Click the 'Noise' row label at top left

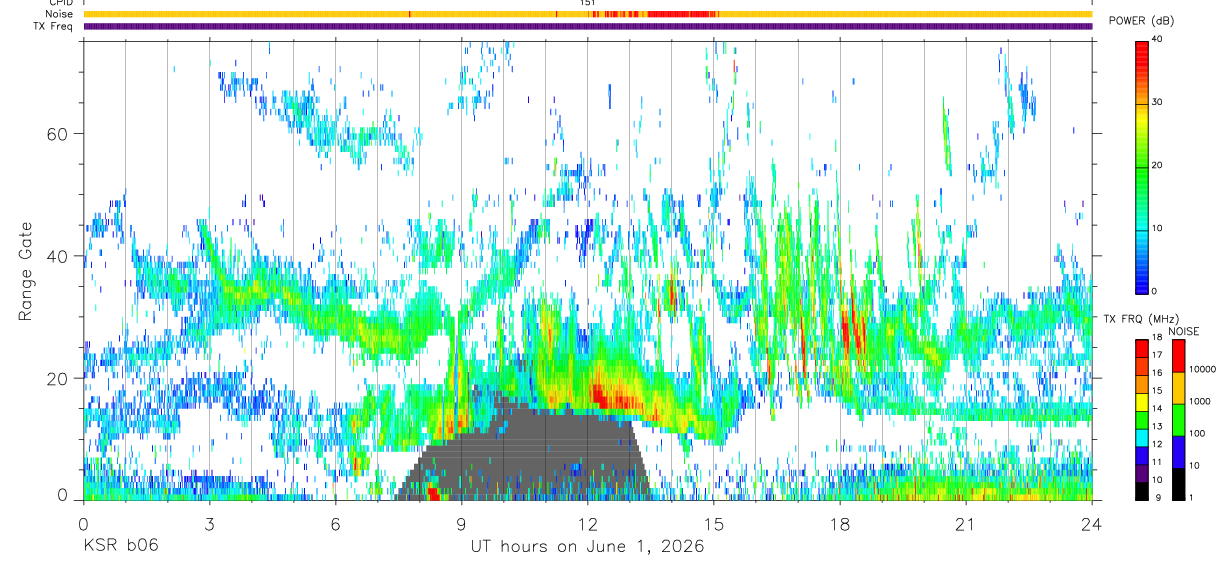pyautogui.click(x=58, y=14)
